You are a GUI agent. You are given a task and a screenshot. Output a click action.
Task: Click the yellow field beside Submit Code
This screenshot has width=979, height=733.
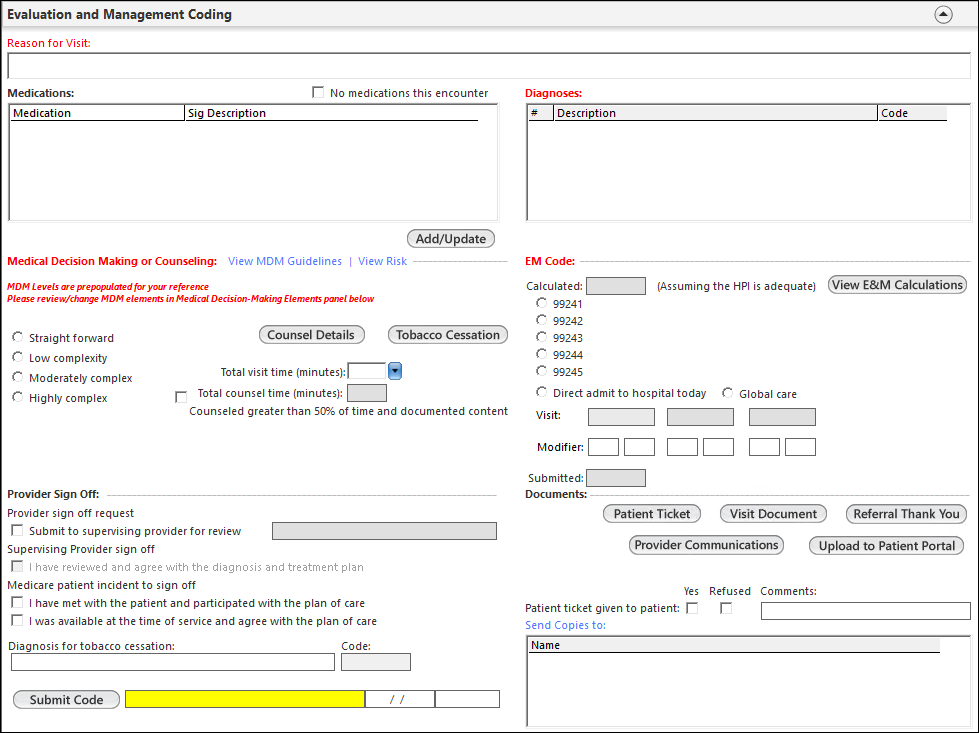[x=245, y=699]
